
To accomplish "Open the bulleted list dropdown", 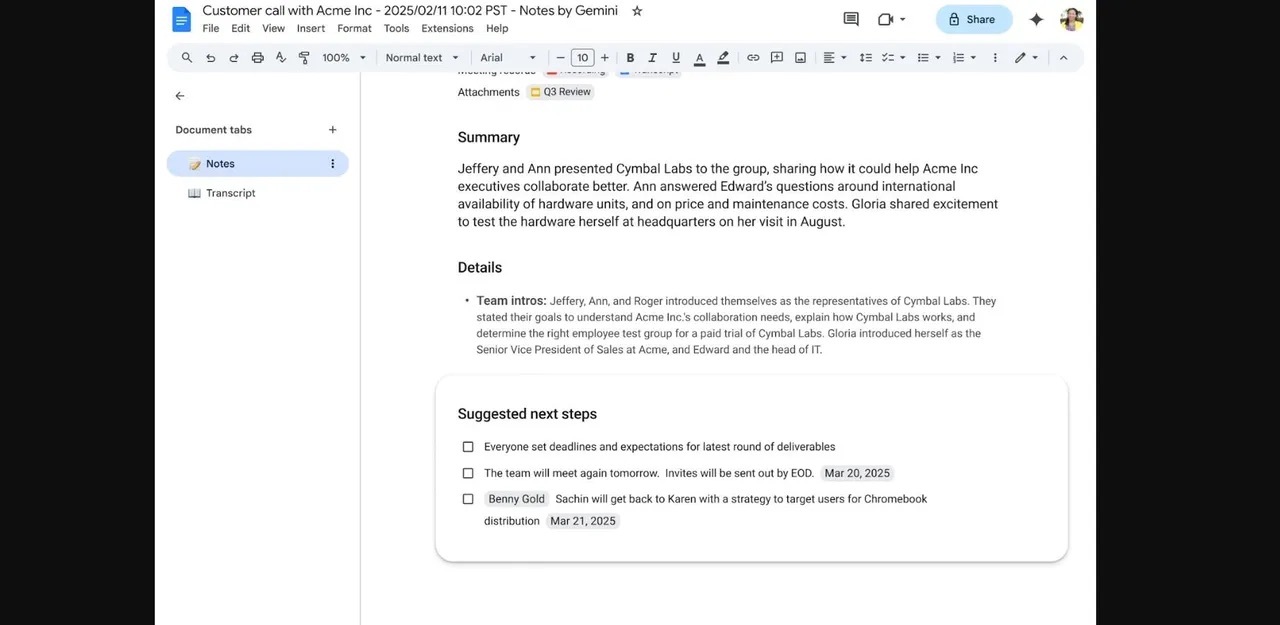I will 929,58.
